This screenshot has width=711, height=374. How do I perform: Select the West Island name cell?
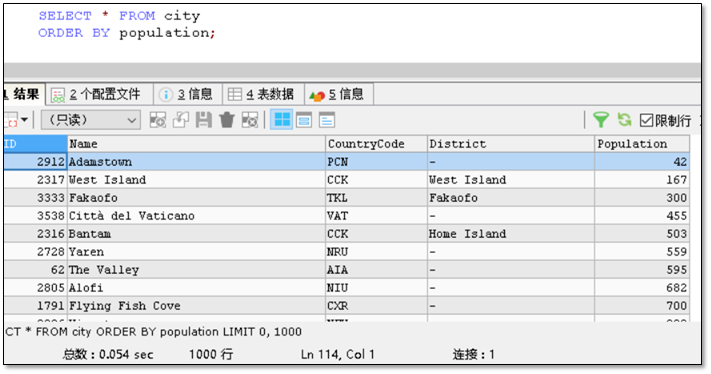(196, 180)
